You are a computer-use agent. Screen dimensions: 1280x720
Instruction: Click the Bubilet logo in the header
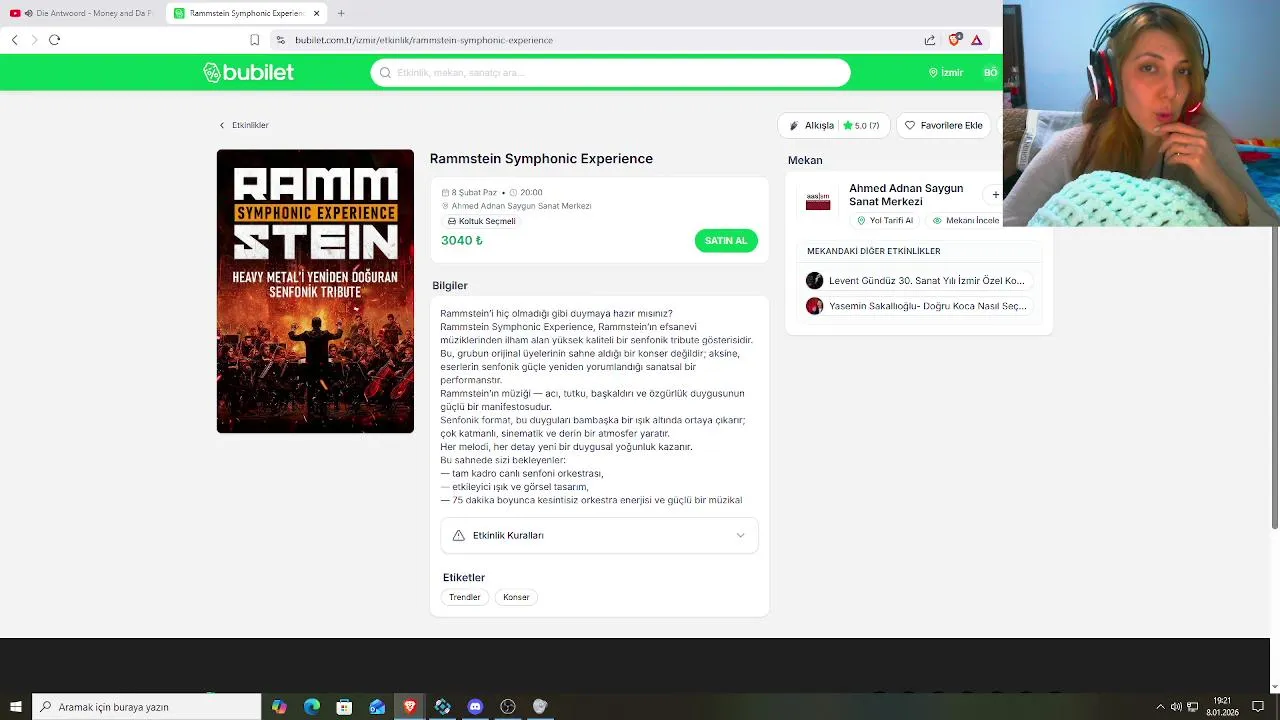click(x=248, y=72)
